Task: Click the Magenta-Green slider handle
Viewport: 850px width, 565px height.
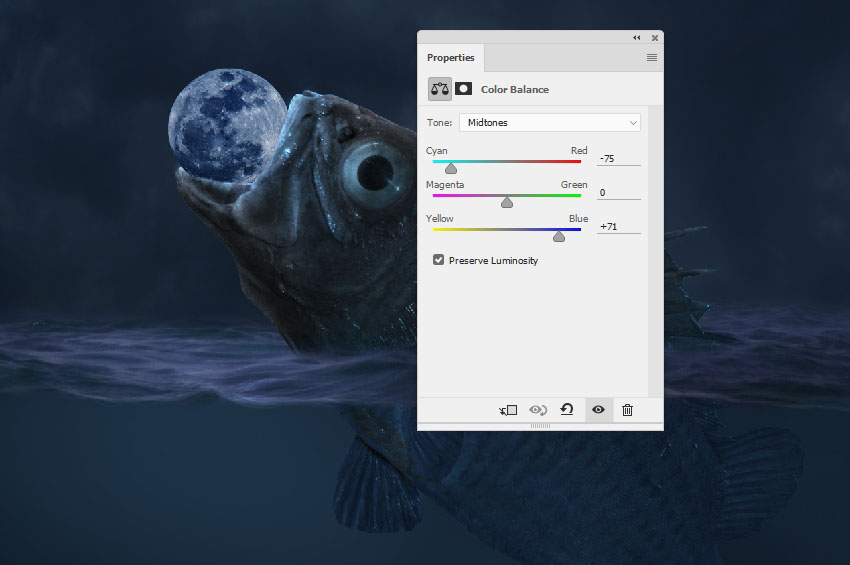Action: pos(507,203)
